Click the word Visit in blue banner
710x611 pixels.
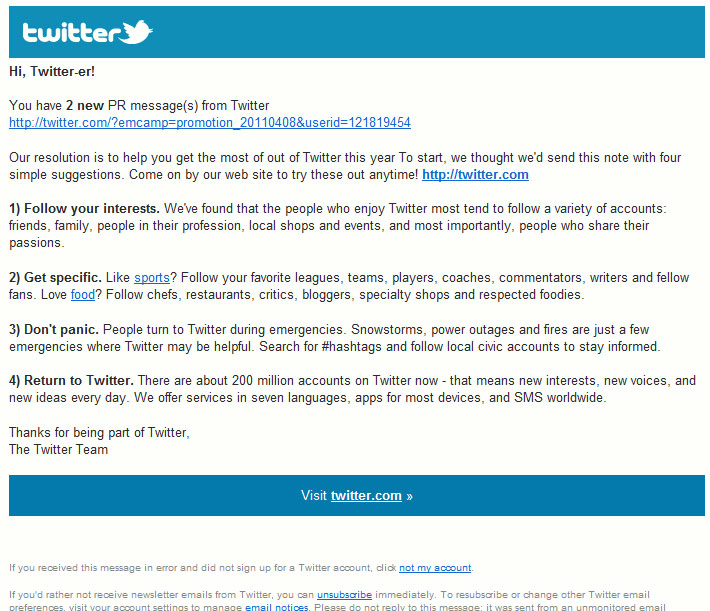coord(314,495)
